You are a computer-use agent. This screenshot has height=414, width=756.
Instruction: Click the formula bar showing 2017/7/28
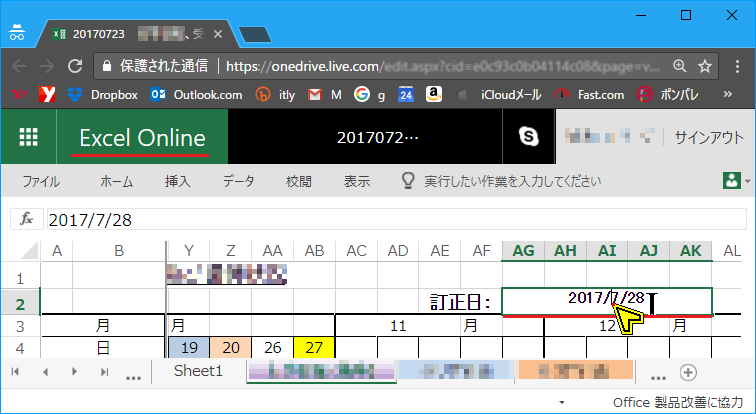(396, 220)
